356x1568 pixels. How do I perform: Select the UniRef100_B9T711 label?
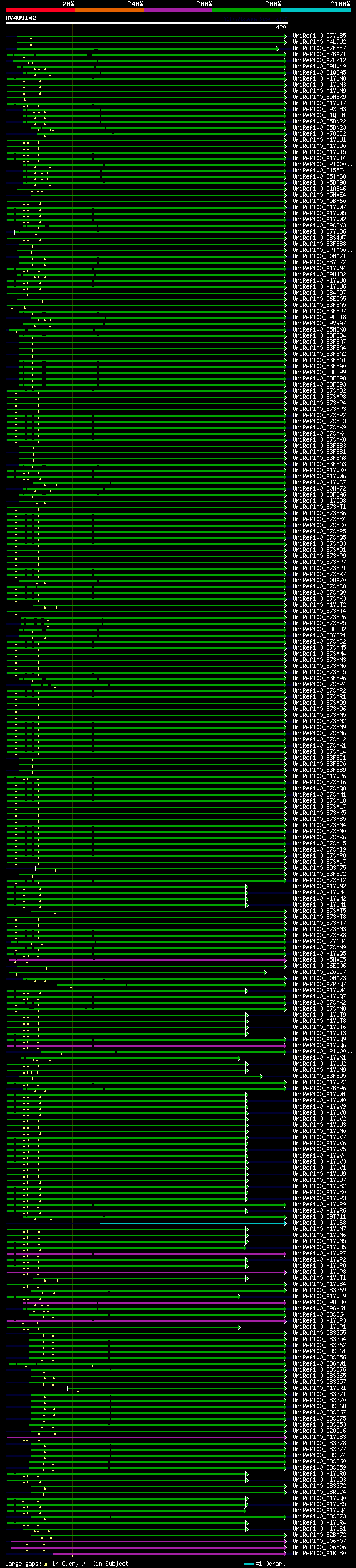tap(319, 1217)
